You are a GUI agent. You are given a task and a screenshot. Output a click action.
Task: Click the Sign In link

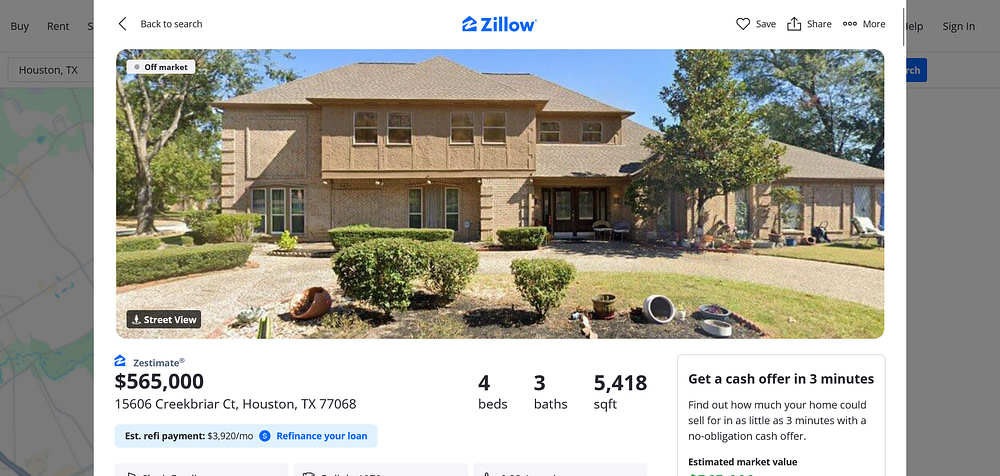tap(959, 26)
